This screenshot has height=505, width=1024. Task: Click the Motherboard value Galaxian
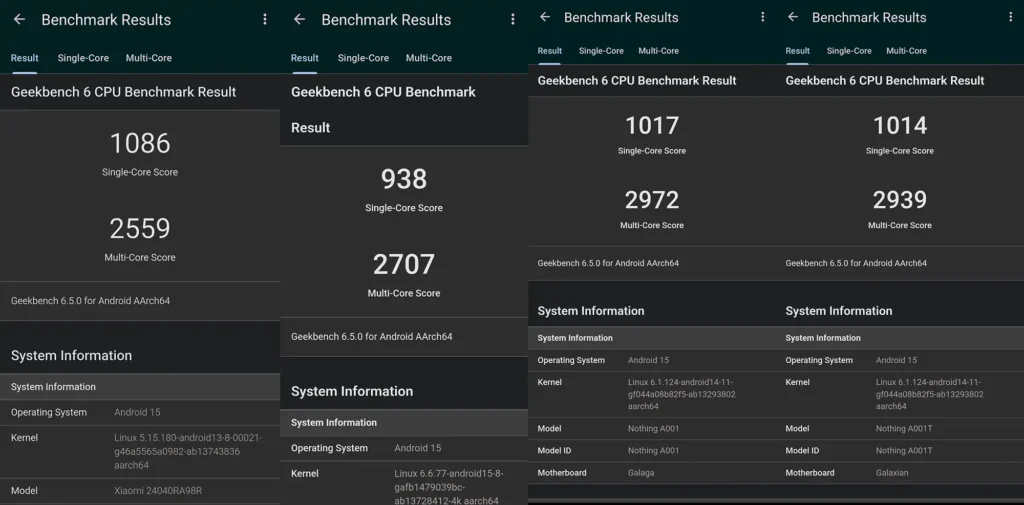pos(892,473)
